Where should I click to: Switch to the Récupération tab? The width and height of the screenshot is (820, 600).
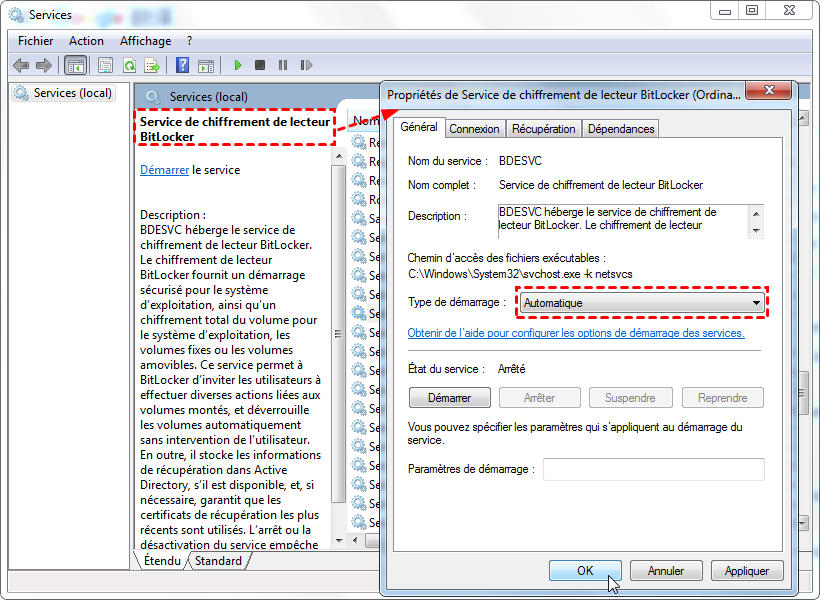[543, 129]
